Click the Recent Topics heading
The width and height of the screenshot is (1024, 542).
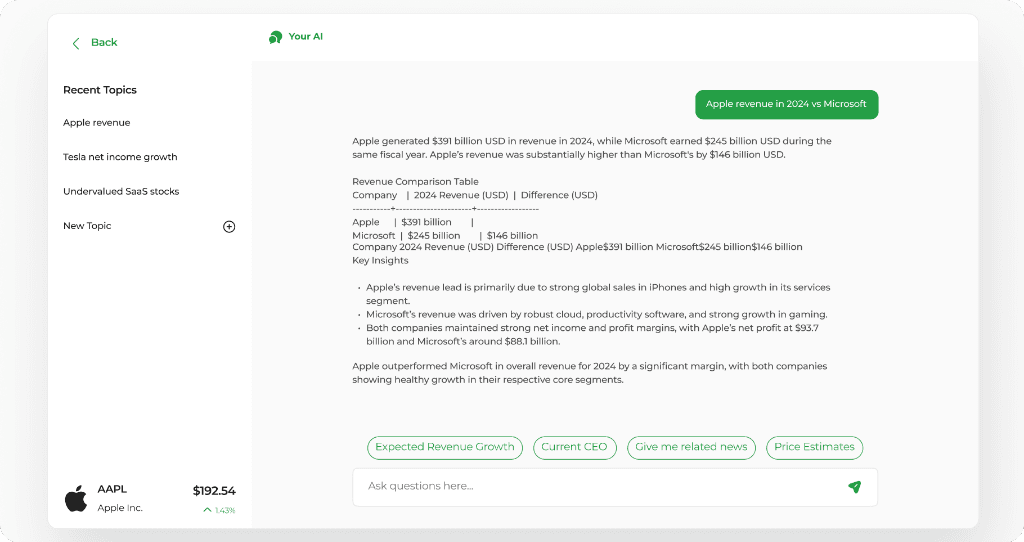tap(100, 90)
